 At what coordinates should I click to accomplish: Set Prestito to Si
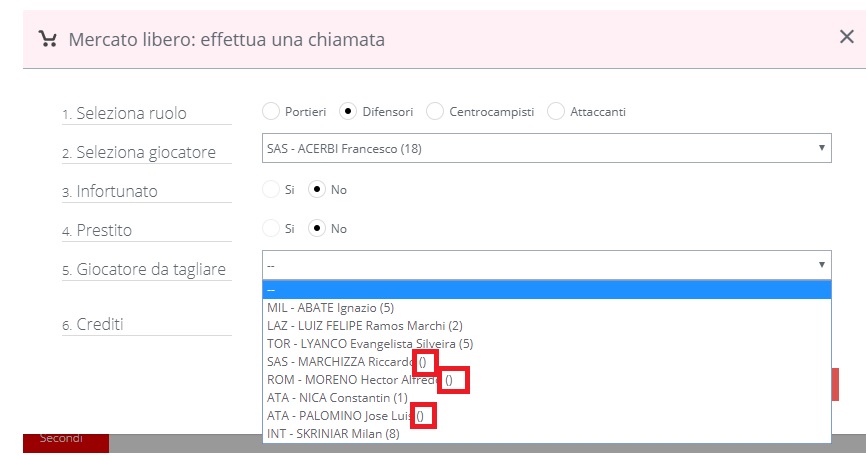pos(270,228)
